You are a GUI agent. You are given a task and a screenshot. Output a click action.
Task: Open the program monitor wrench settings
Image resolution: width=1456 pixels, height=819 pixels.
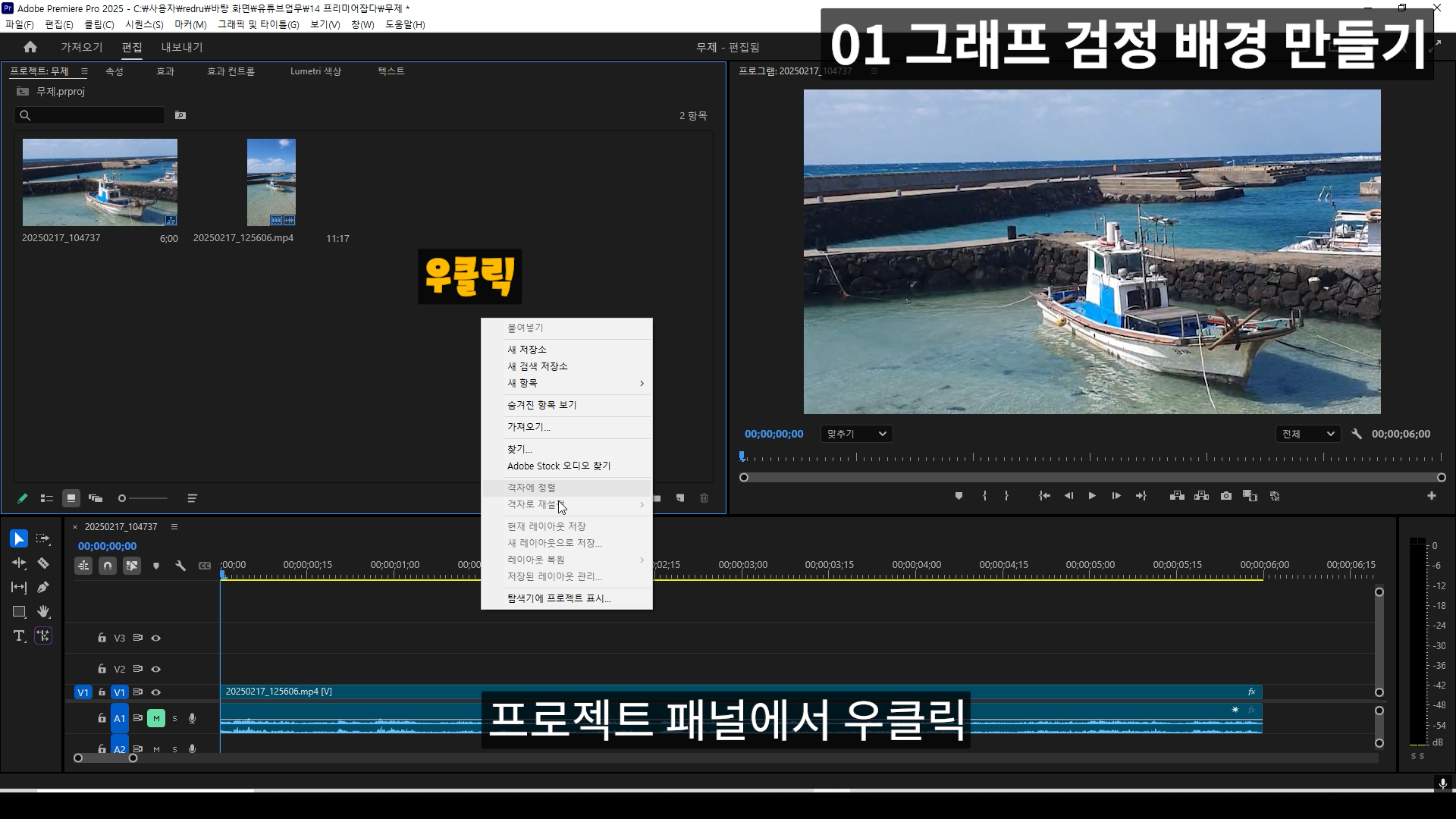click(1357, 434)
